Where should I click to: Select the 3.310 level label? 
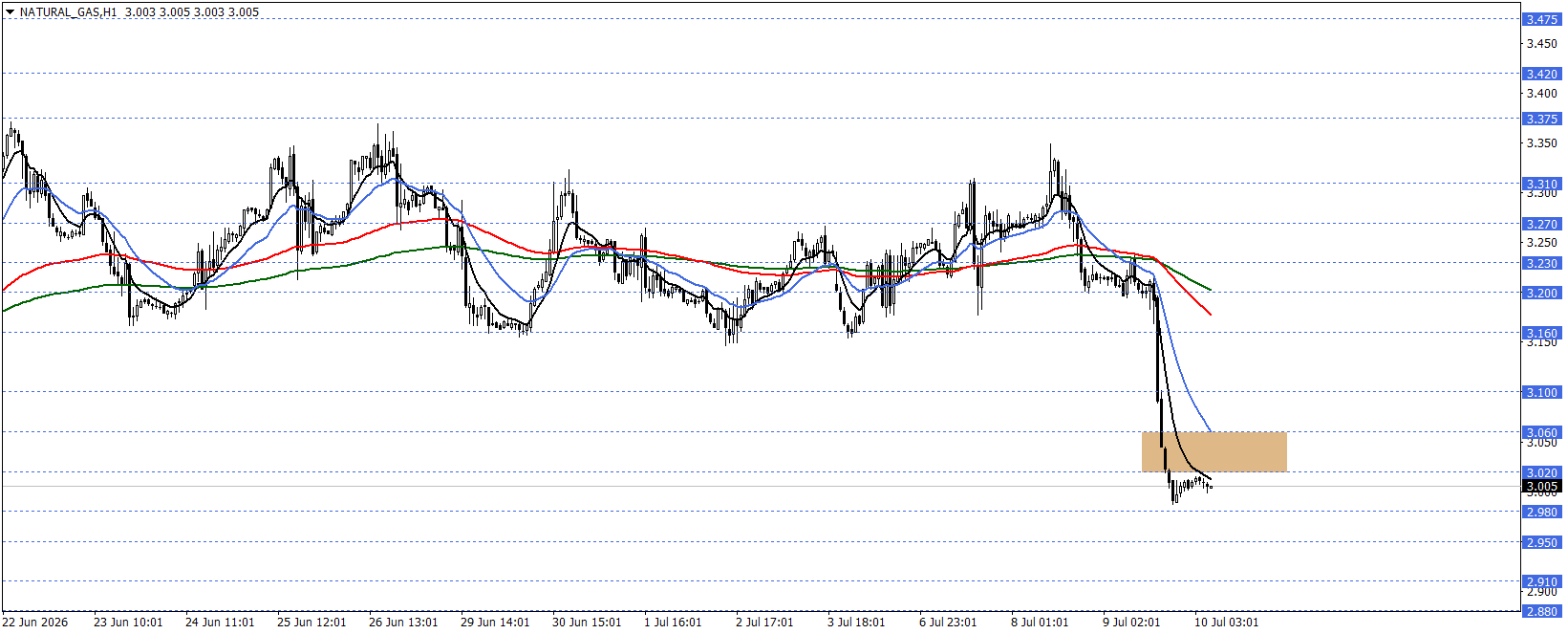pyautogui.click(x=1541, y=184)
